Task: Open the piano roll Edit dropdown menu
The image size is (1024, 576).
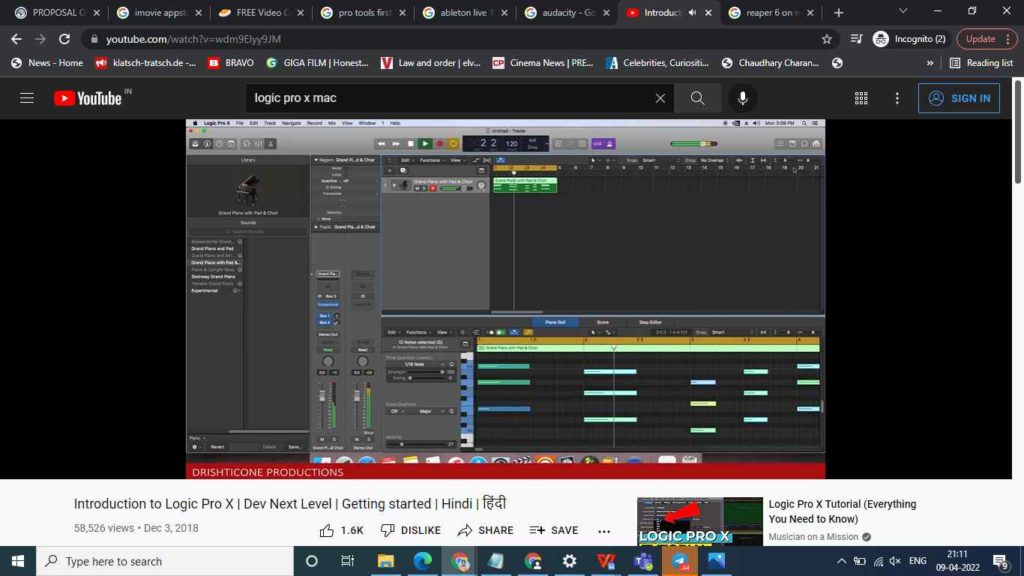Action: [x=394, y=332]
